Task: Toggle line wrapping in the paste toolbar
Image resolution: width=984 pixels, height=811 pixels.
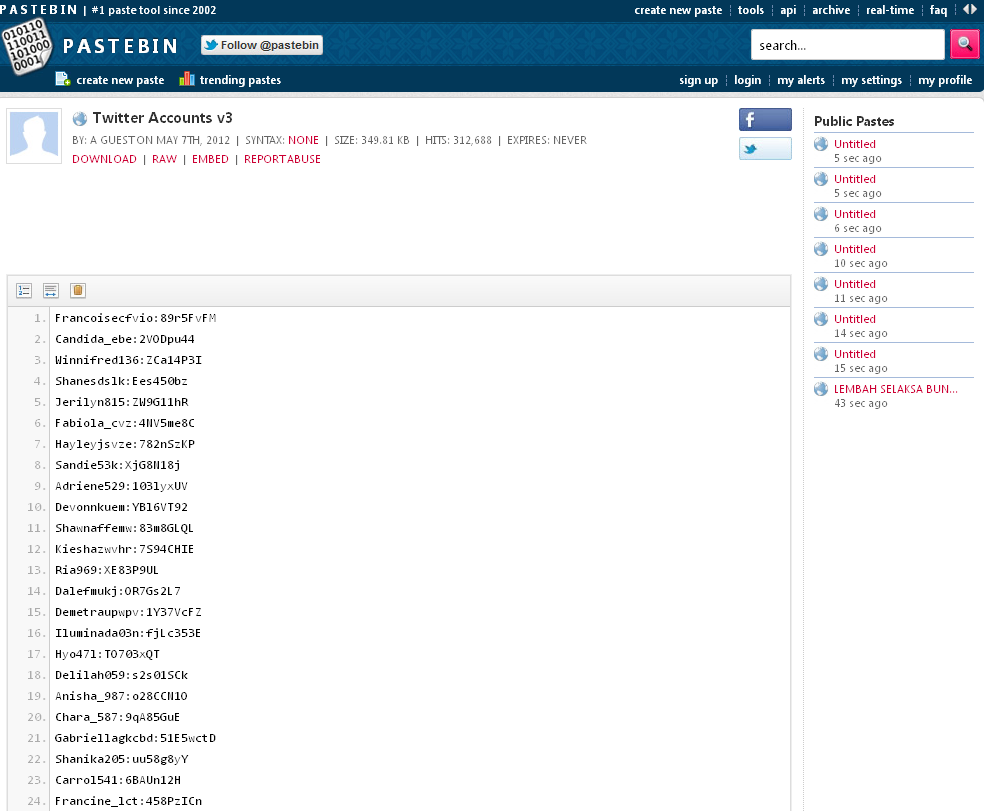Action: [51, 291]
